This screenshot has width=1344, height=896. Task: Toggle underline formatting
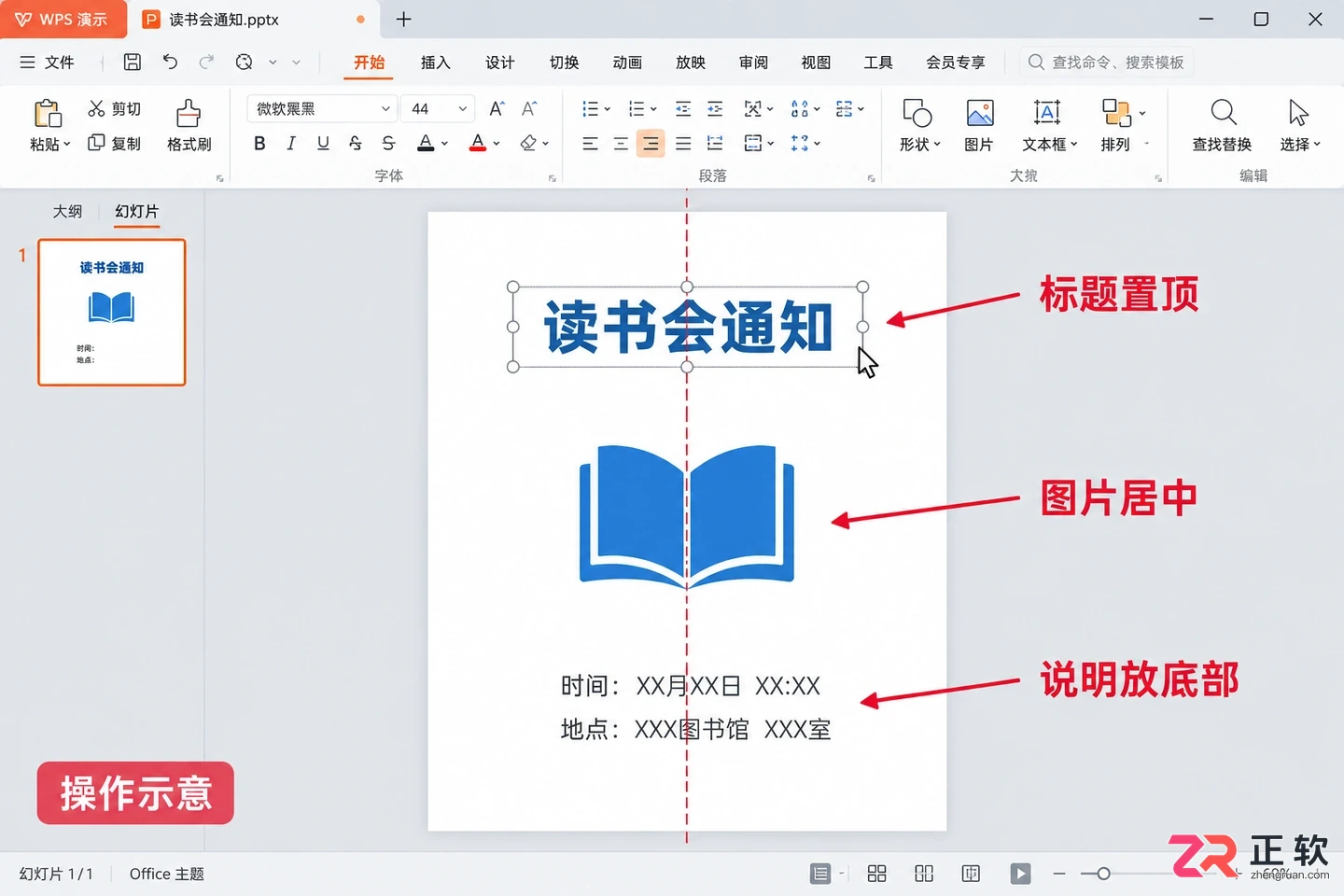323,143
